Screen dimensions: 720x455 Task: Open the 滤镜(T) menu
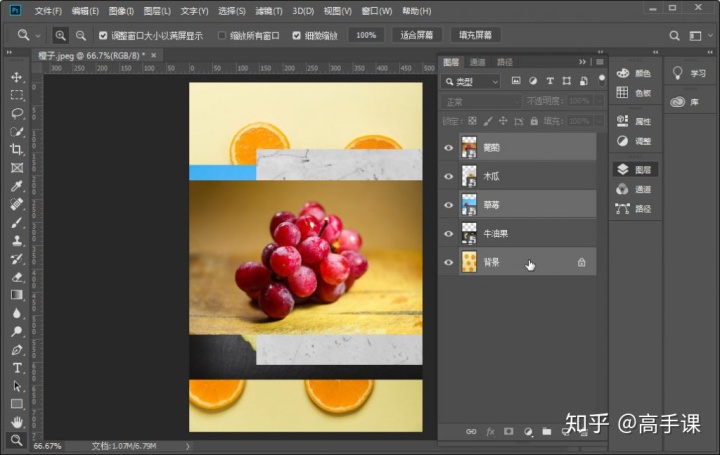[269, 11]
